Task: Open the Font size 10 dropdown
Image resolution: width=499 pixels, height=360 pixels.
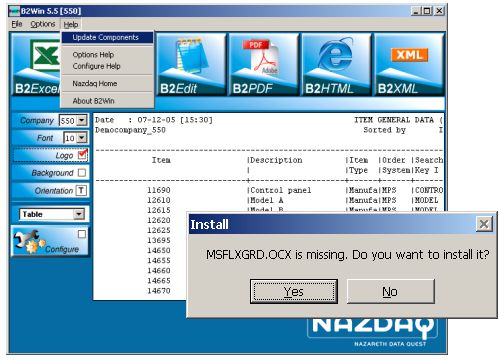Action: point(82,137)
